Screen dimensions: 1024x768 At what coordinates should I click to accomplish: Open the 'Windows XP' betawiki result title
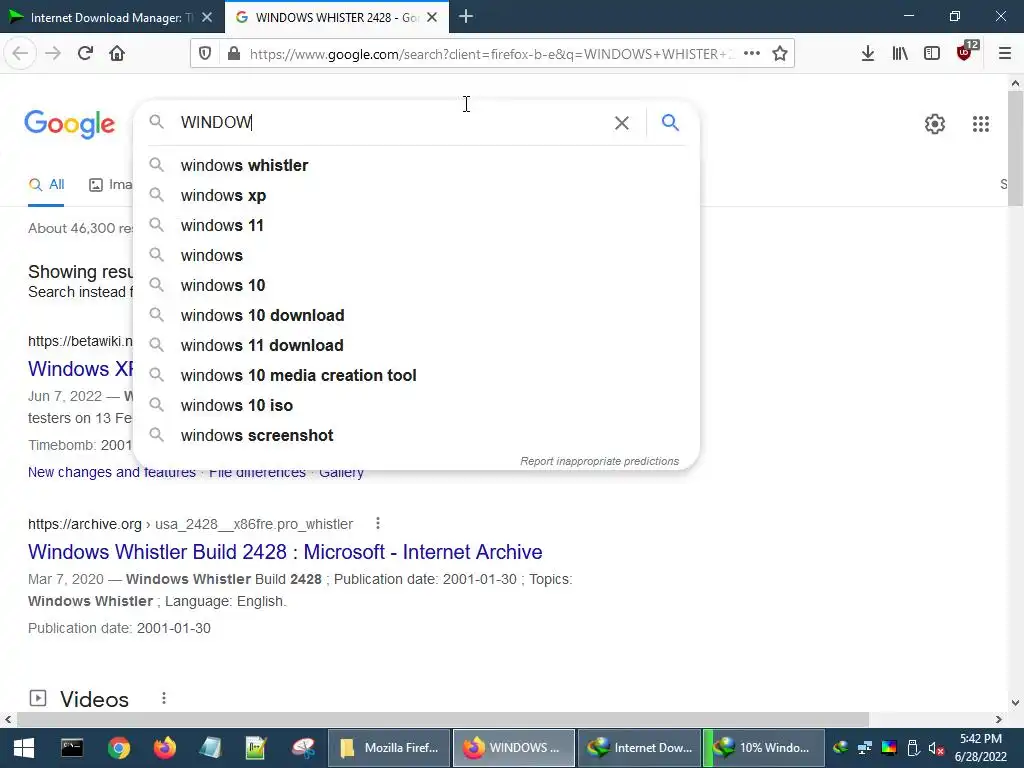pos(80,369)
